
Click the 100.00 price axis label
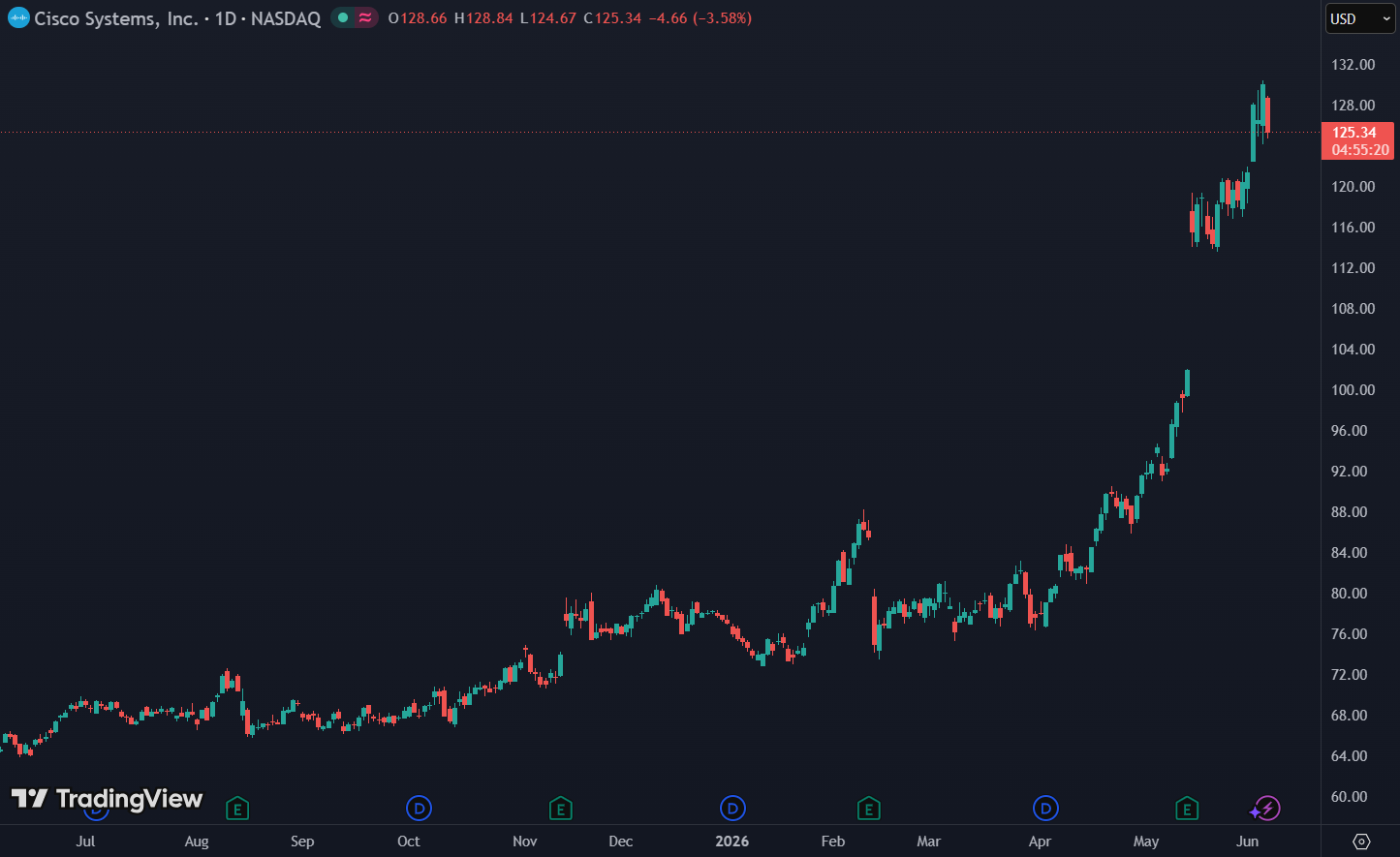1353,390
